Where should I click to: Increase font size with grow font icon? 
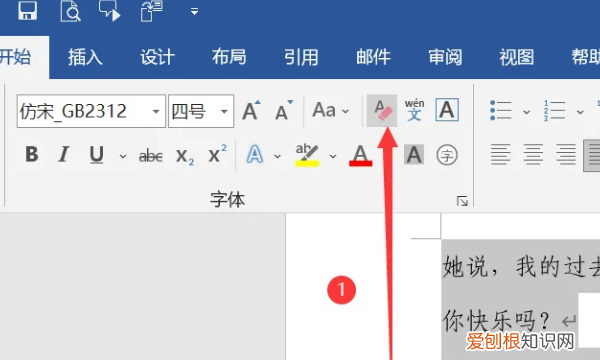[x=251, y=111]
